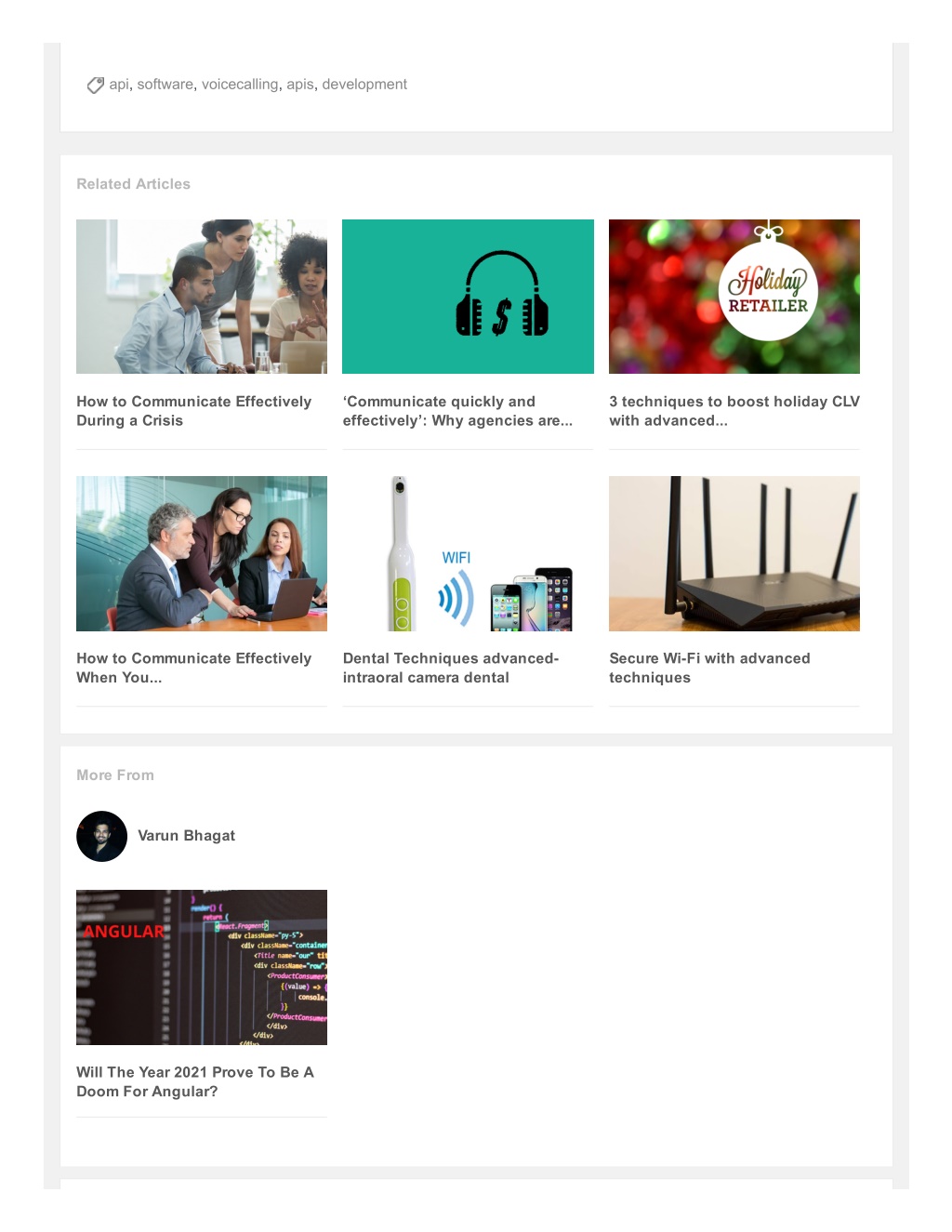
Task: Open 'How to Communicate Effectively During a Crisis'
Action: click(x=194, y=411)
